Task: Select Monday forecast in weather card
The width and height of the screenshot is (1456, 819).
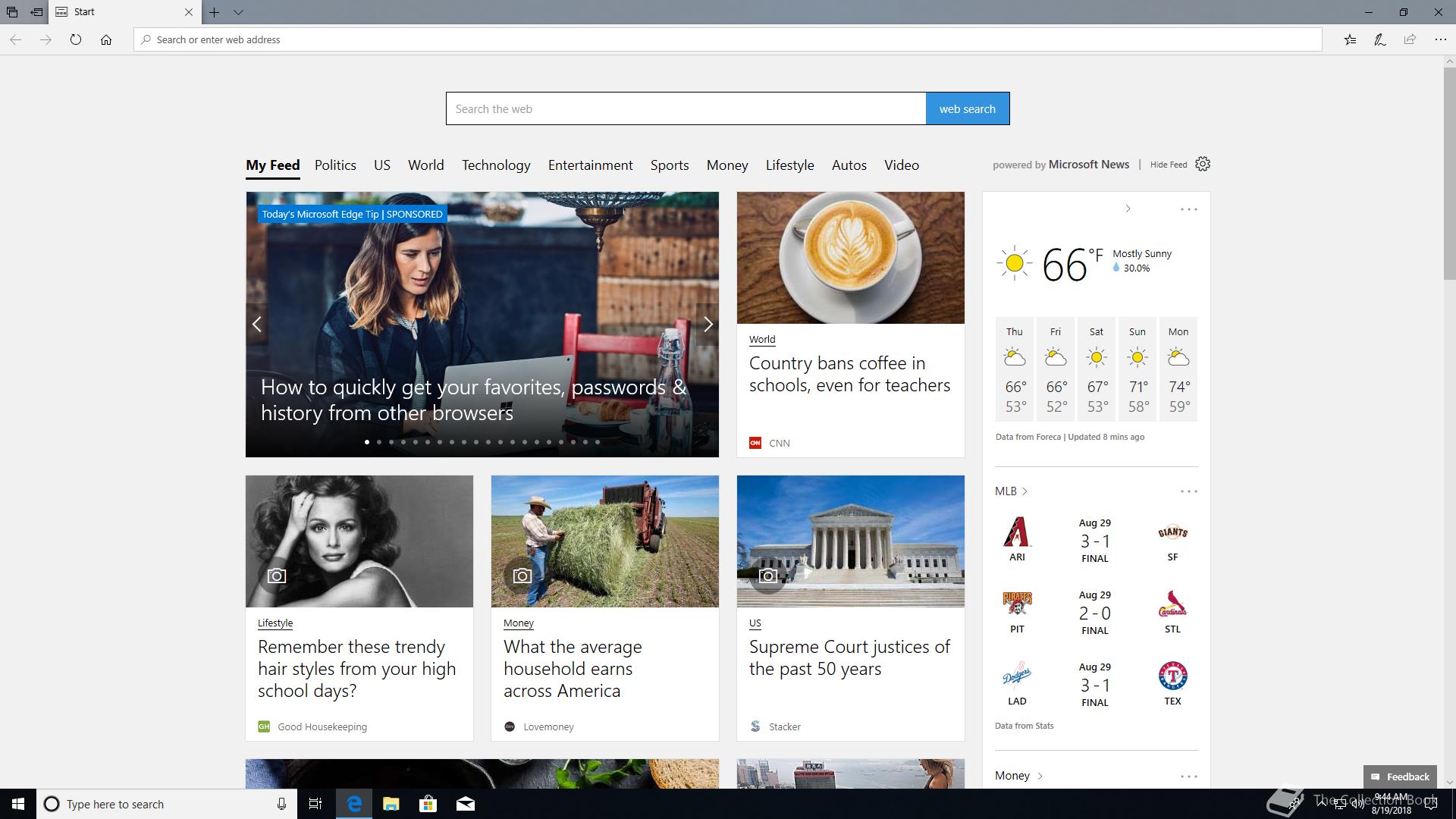Action: pos(1178,369)
